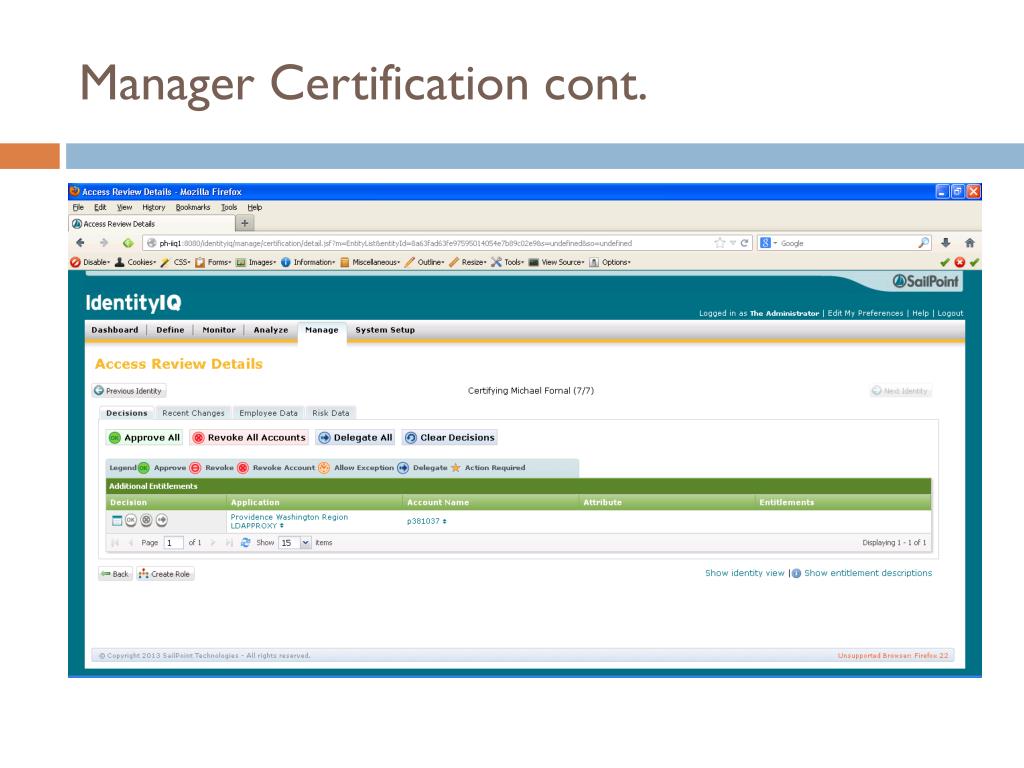Click the Clear Decisions button
Viewport: 1024px width, 768px height.
[449, 438]
